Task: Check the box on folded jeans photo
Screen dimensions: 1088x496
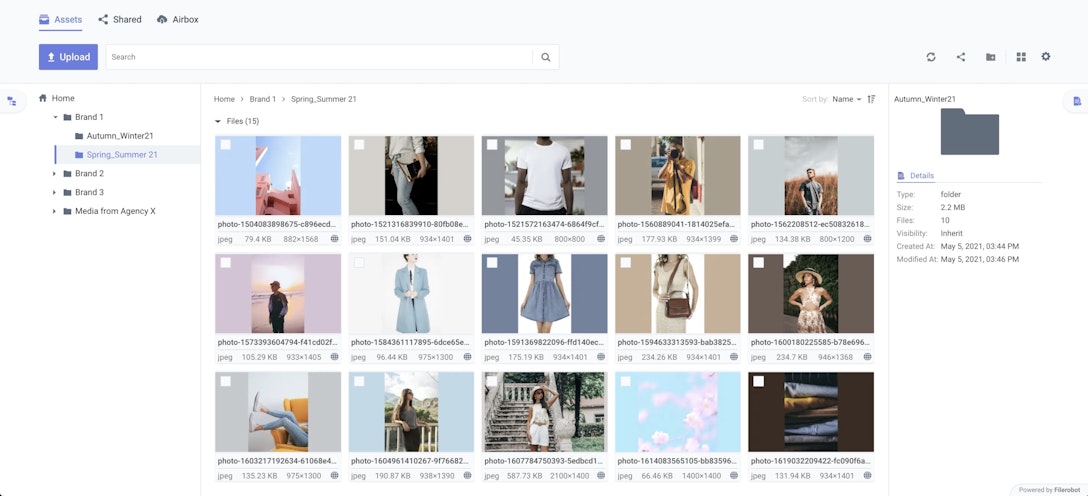Action: pyautogui.click(x=758, y=381)
